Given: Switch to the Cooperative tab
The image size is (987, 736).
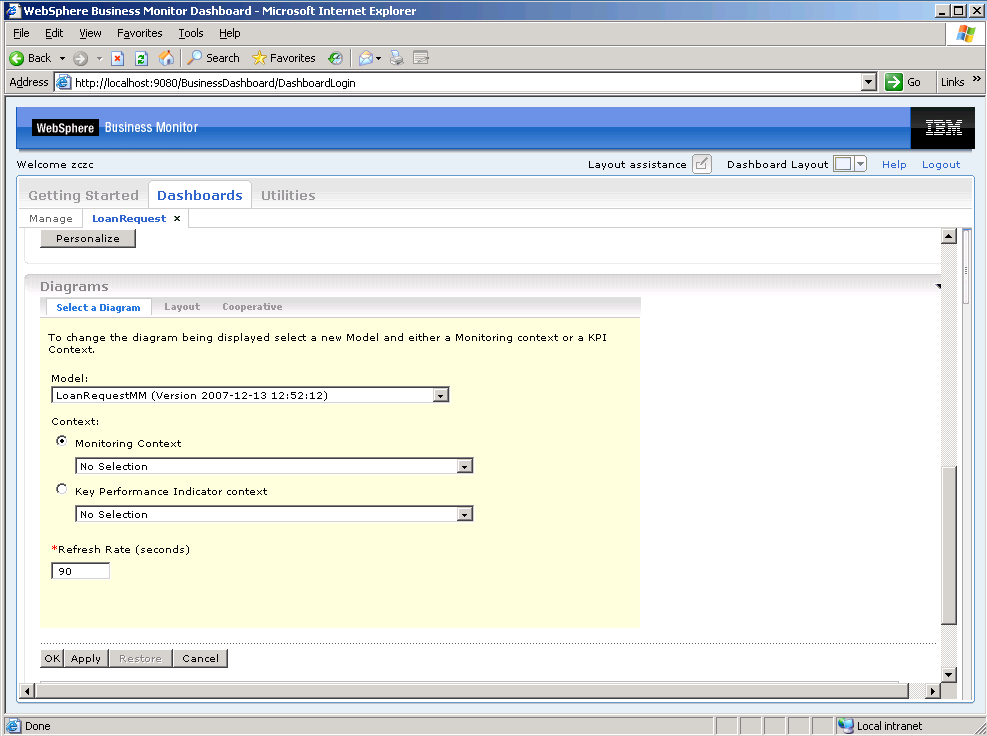Looking at the screenshot, I should point(252,307).
